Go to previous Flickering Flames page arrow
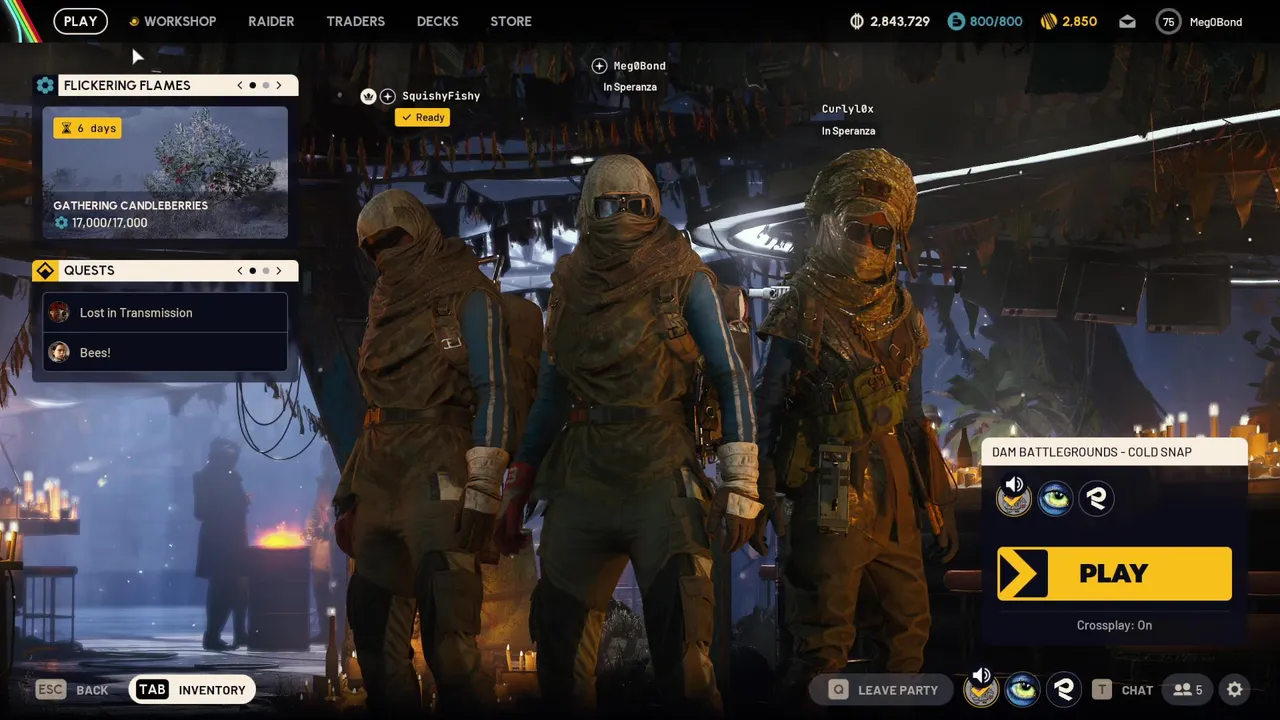The image size is (1280, 720). (240, 86)
